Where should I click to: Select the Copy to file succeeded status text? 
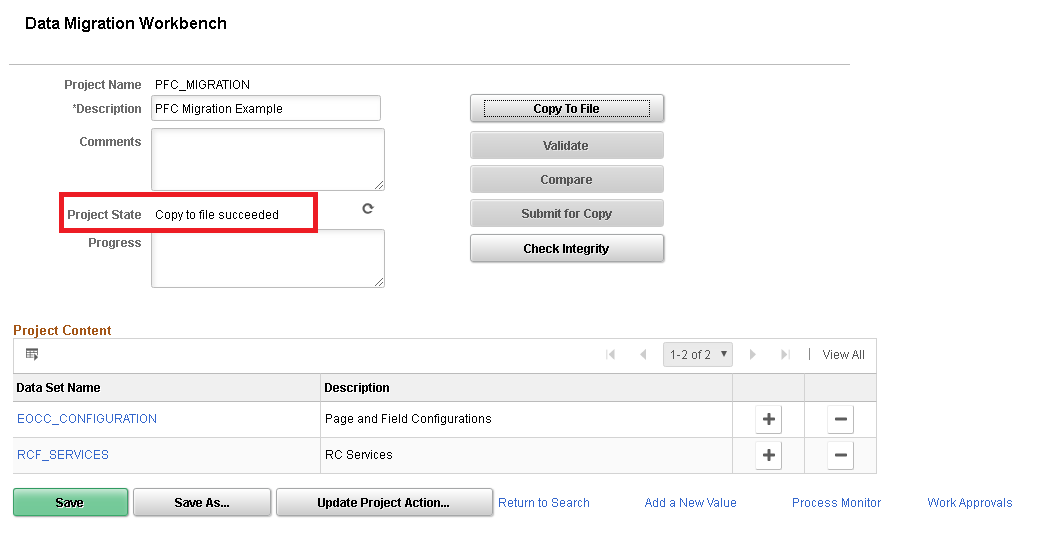click(x=217, y=215)
